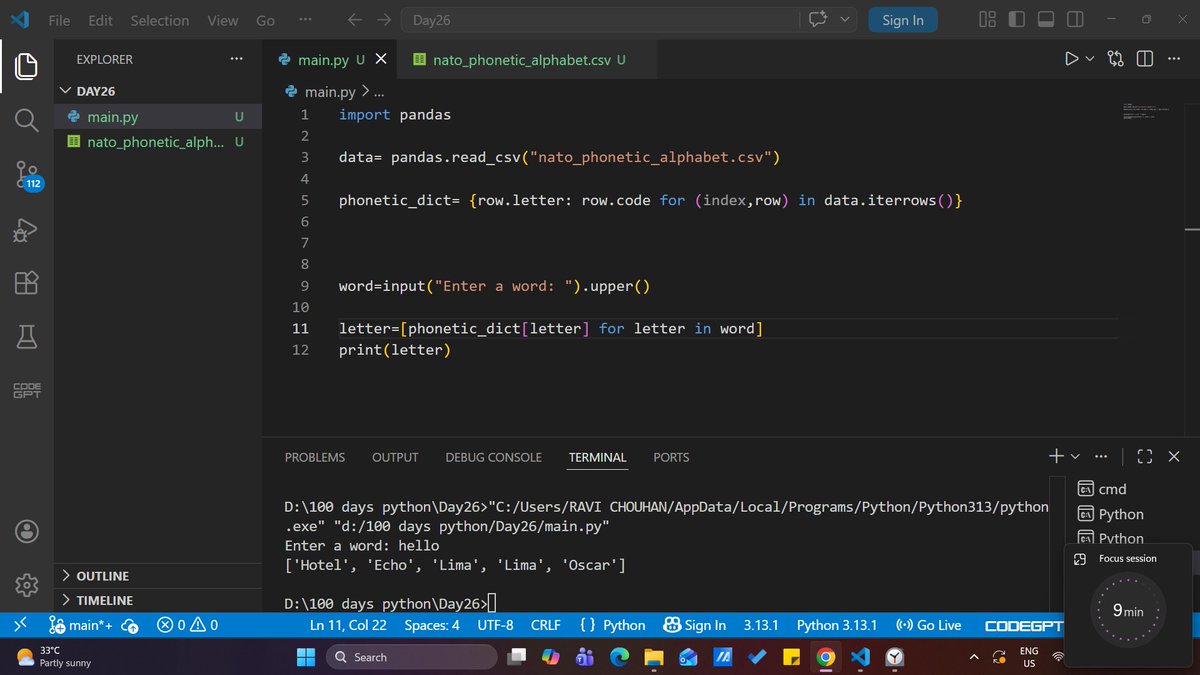Open the Search view in activity bar

tap(26, 121)
